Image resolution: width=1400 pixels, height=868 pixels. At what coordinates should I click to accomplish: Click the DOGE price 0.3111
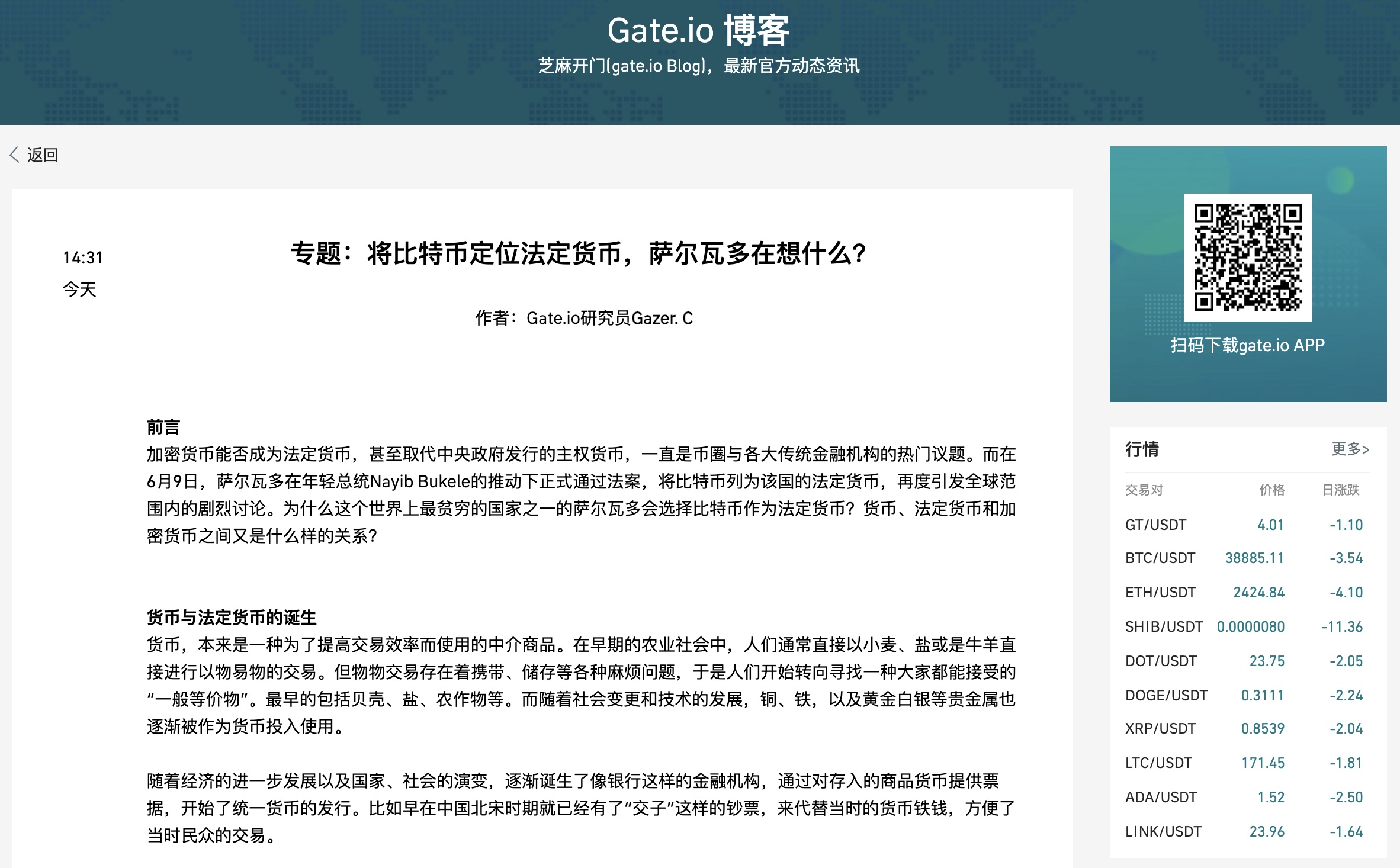(x=1263, y=696)
